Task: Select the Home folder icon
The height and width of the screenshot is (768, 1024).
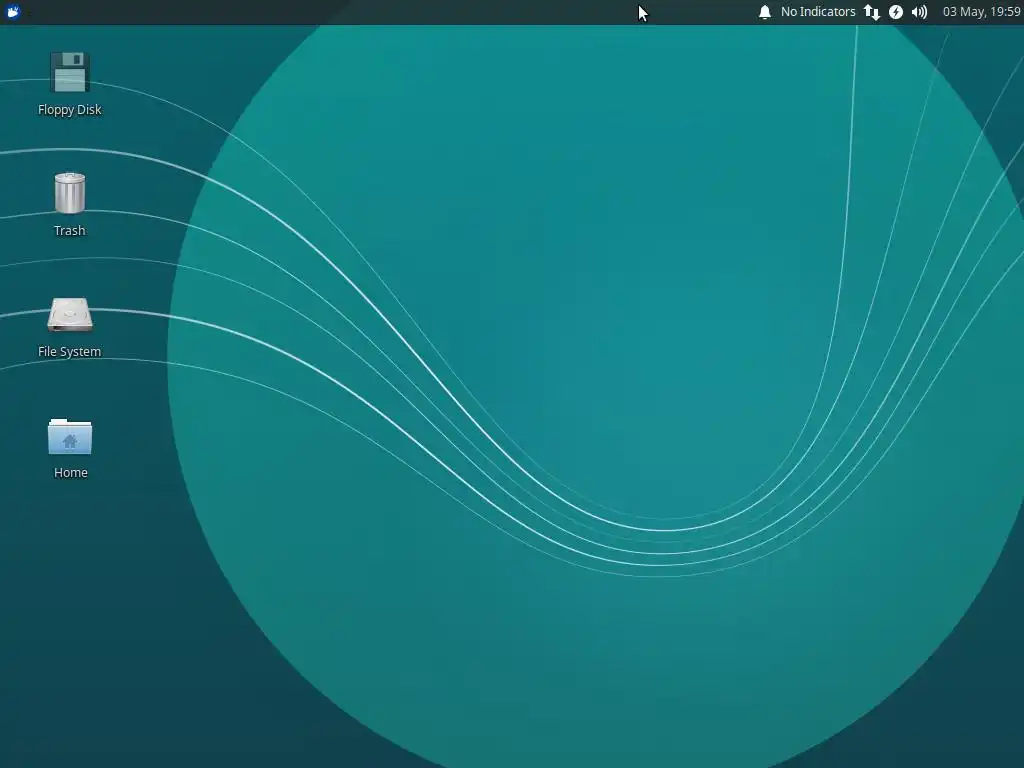Action: pyautogui.click(x=70, y=436)
